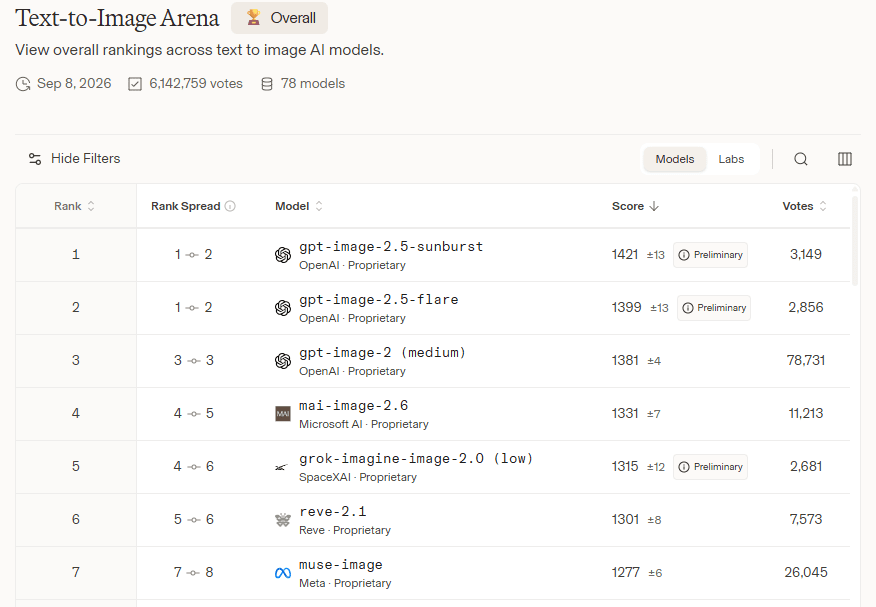Click the Meta logo for muse-image
This screenshot has height=607, width=876.
(x=283, y=573)
